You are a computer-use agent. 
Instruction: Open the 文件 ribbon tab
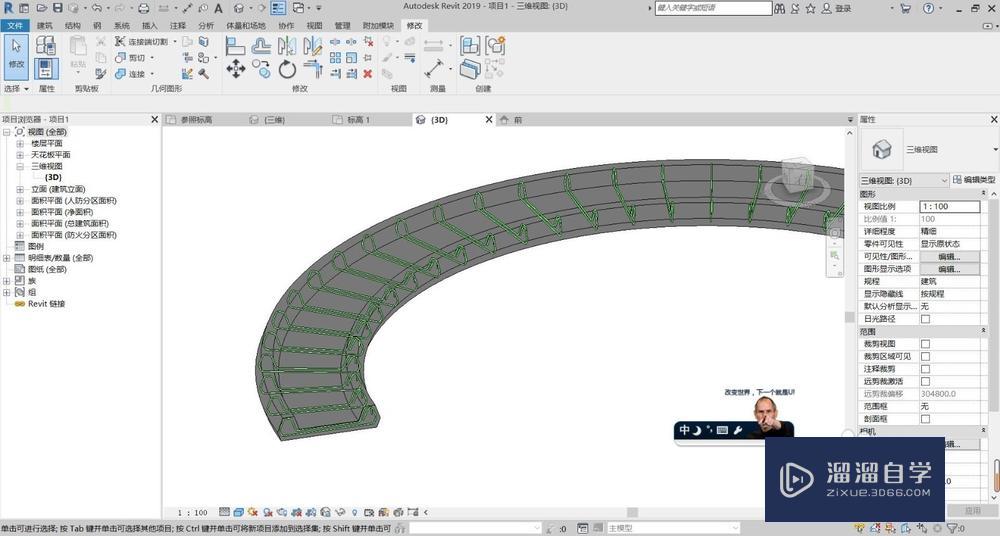pyautogui.click(x=15, y=26)
